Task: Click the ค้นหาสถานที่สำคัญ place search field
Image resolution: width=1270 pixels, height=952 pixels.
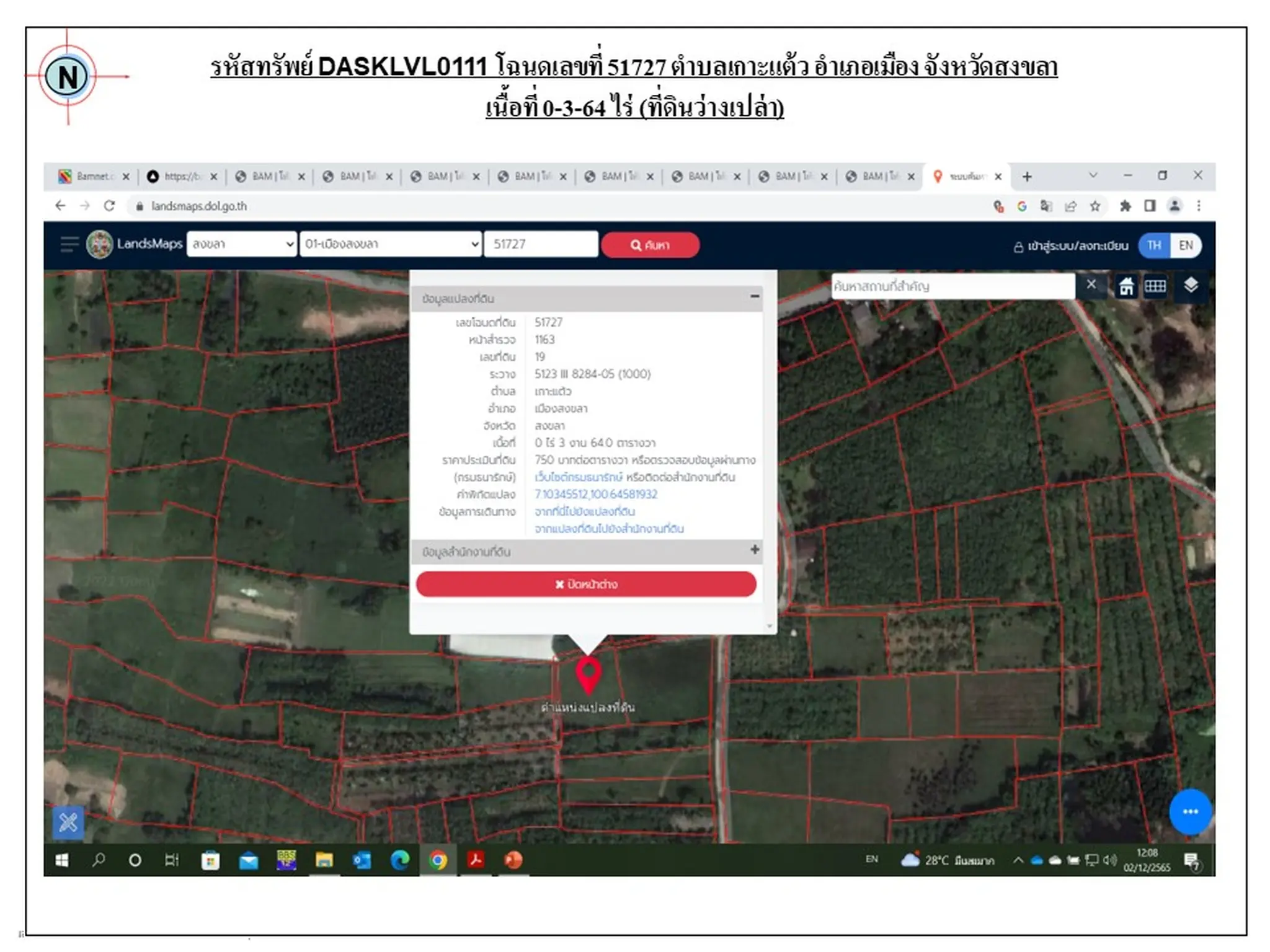Action: (952, 286)
